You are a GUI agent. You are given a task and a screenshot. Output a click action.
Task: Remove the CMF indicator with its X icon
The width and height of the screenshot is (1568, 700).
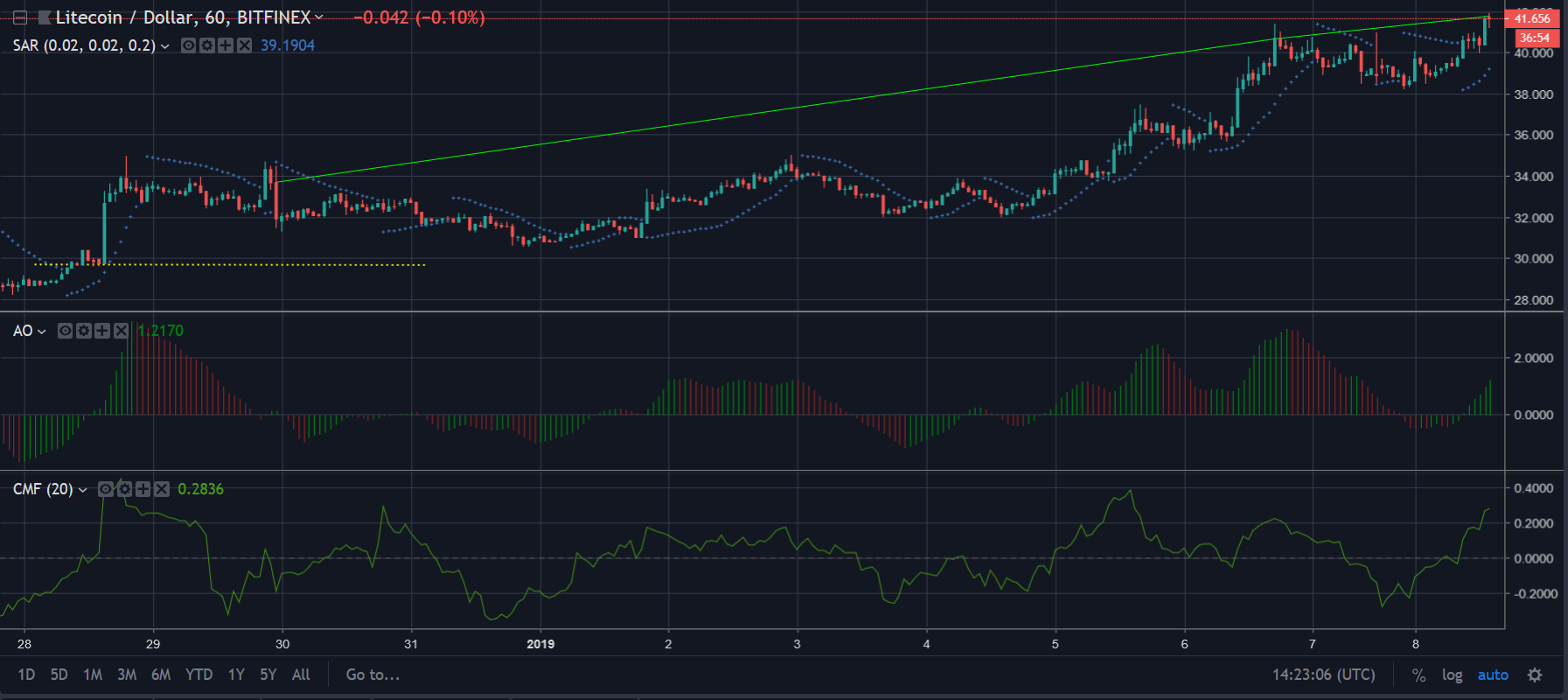point(162,489)
